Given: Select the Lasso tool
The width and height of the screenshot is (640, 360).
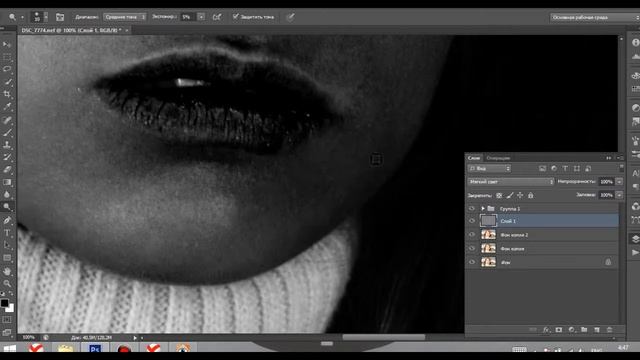Looking at the screenshot, I should click(7, 69).
